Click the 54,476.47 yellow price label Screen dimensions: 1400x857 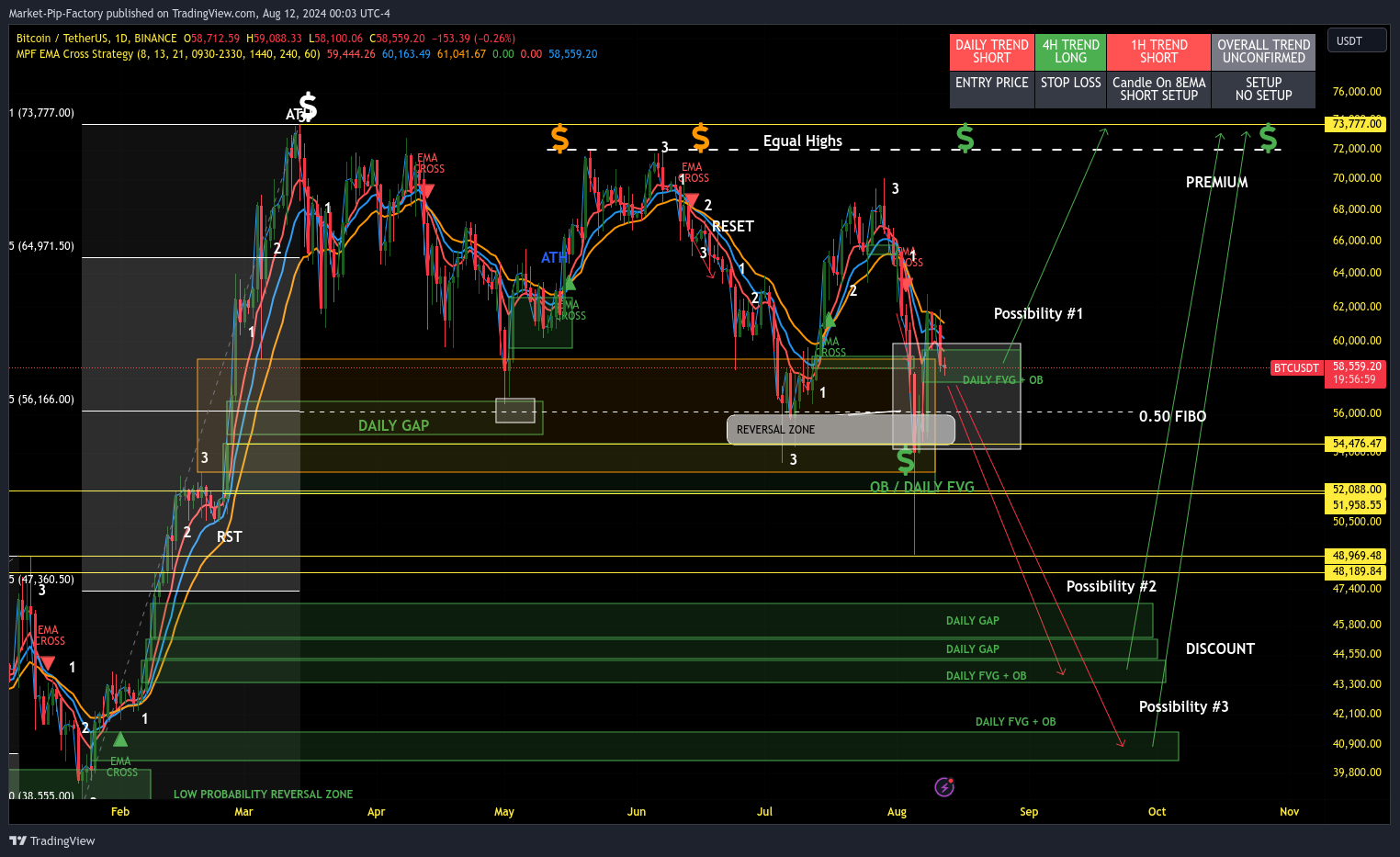[1357, 444]
